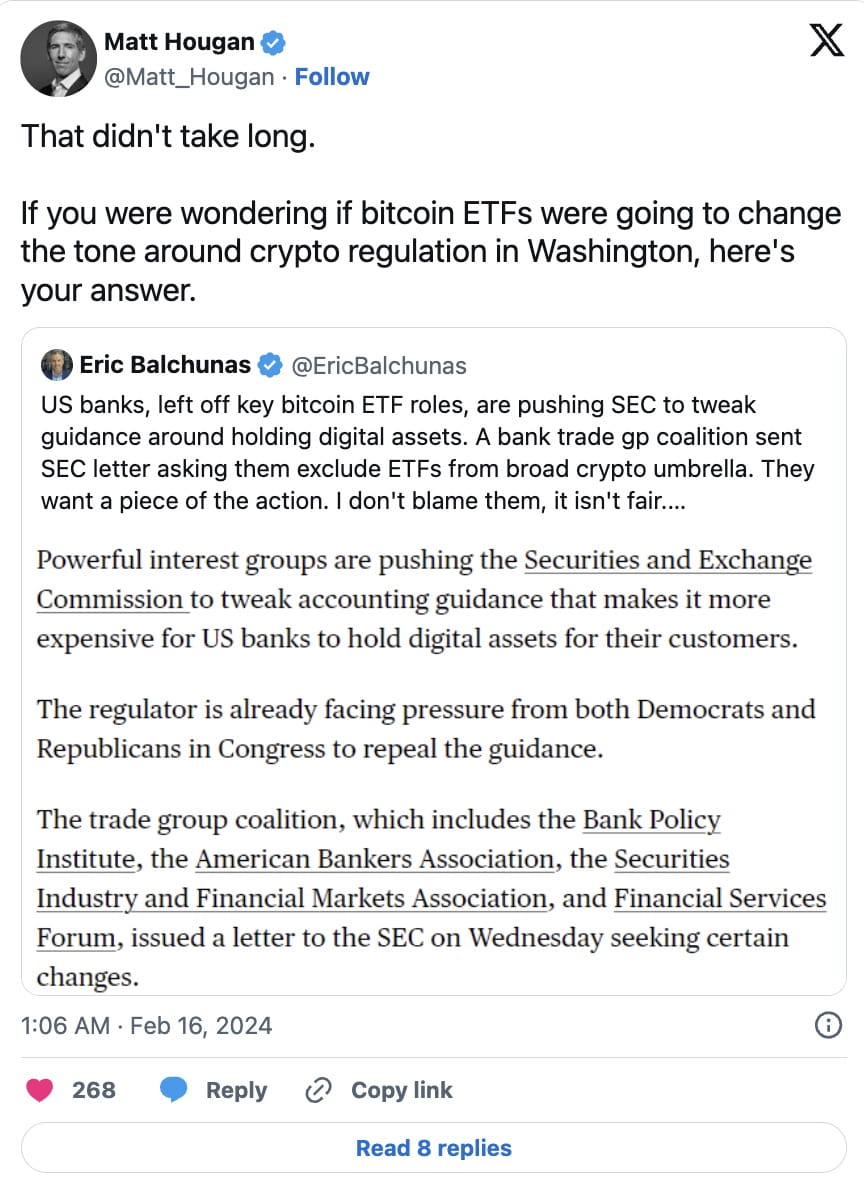Click Eric Balchunas's verified checkmark
This screenshot has height=1188, width=864.
[267, 365]
